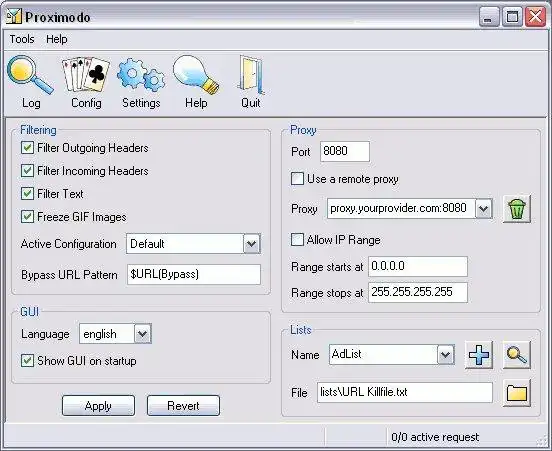Toggle the Filter Incoming Headers checkbox
Screen dimensions: 552x451
(27, 171)
